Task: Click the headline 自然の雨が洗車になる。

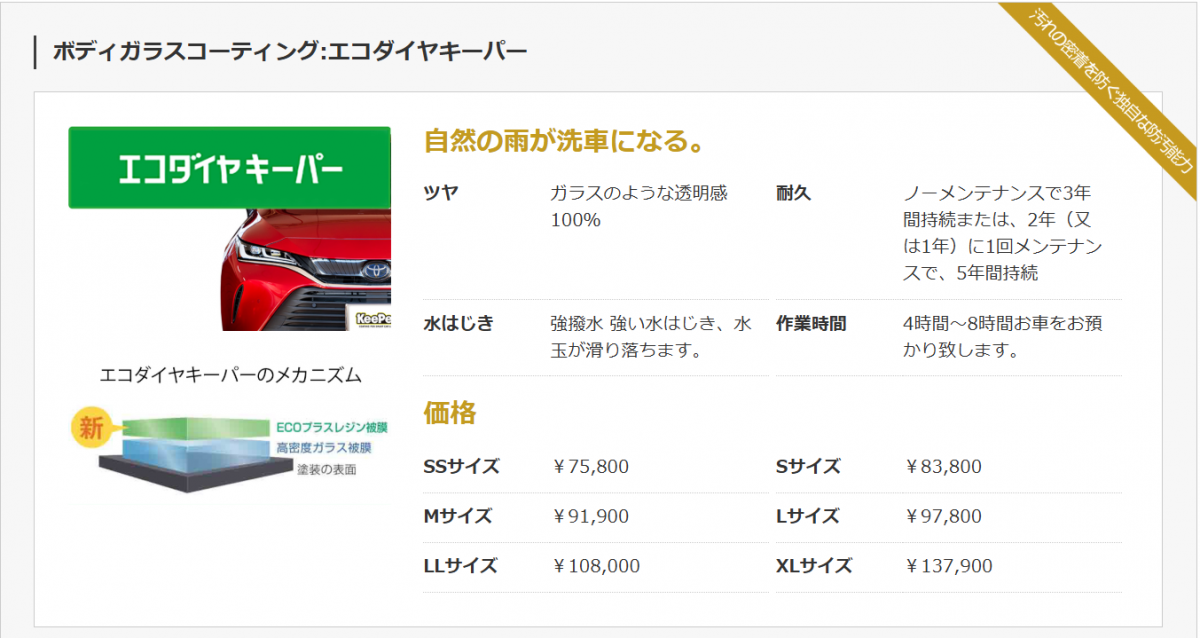Action: coord(563,141)
